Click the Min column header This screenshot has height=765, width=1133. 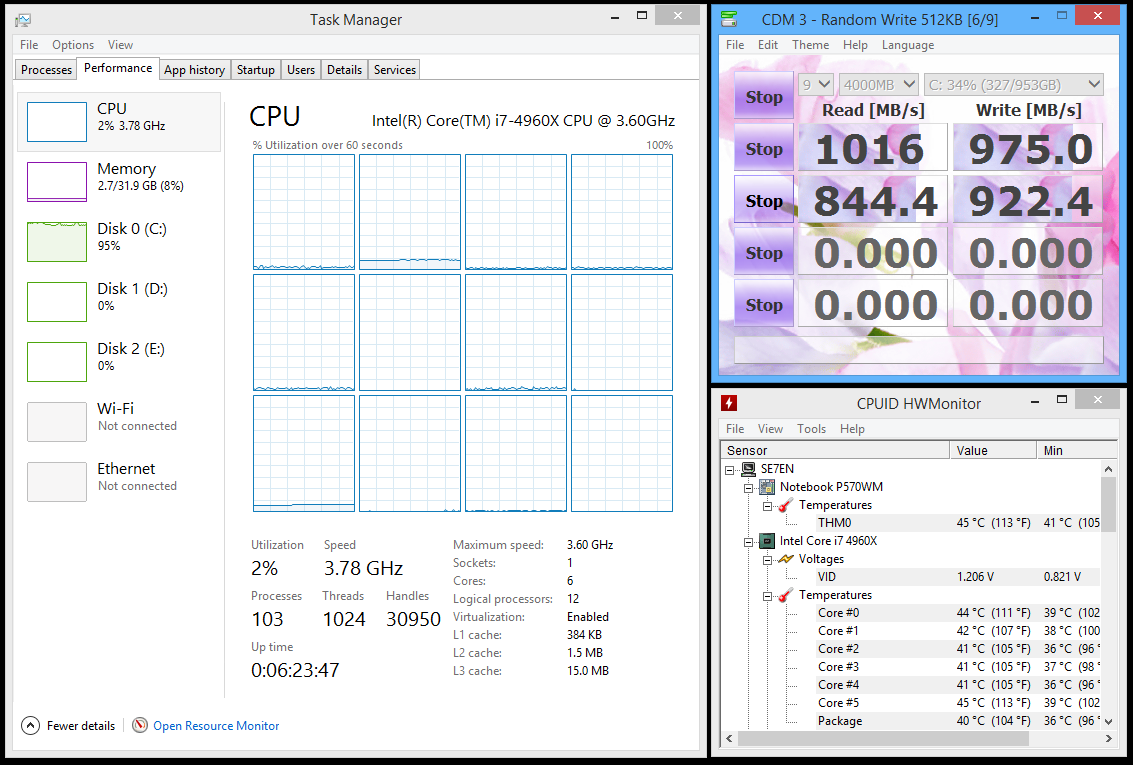point(1077,450)
